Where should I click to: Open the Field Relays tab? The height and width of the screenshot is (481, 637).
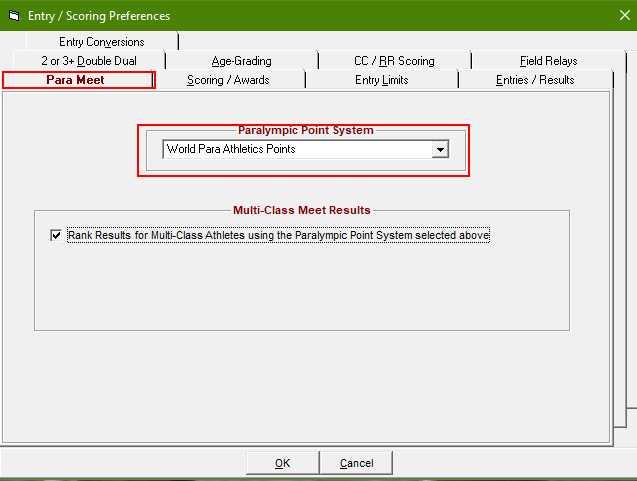pyautogui.click(x=548, y=61)
